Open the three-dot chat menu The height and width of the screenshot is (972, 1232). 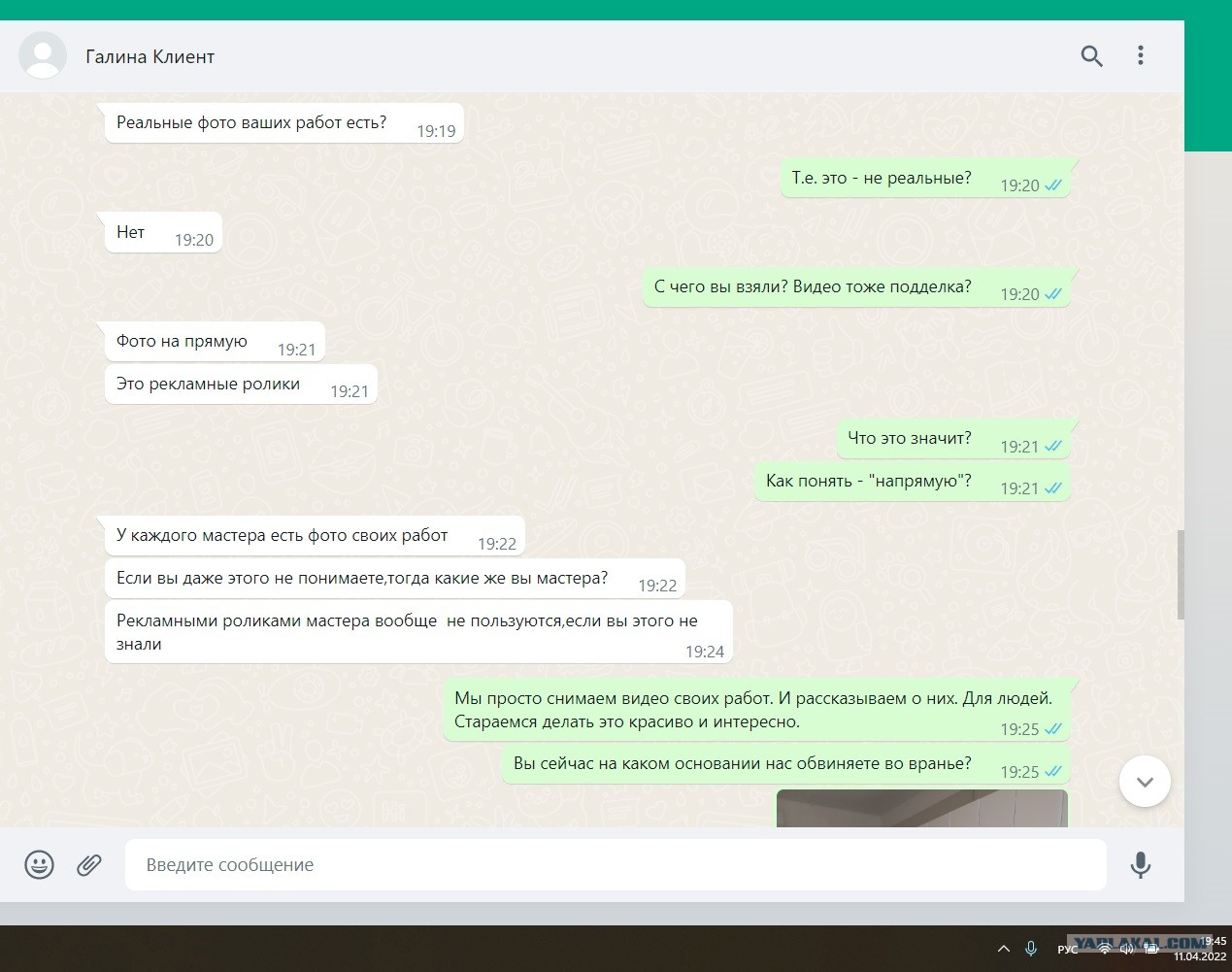point(1141,55)
